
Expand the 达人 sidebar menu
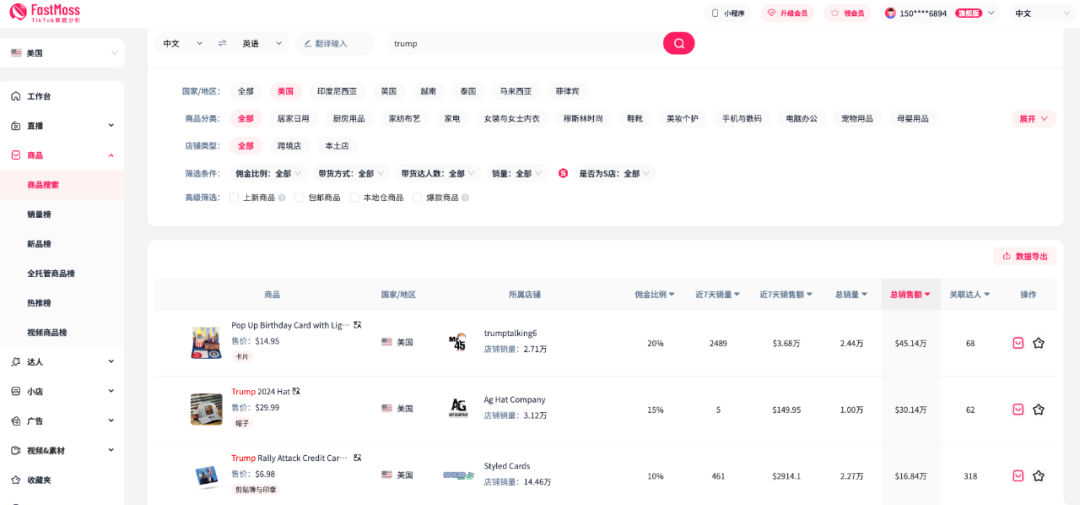pyautogui.click(x=62, y=362)
